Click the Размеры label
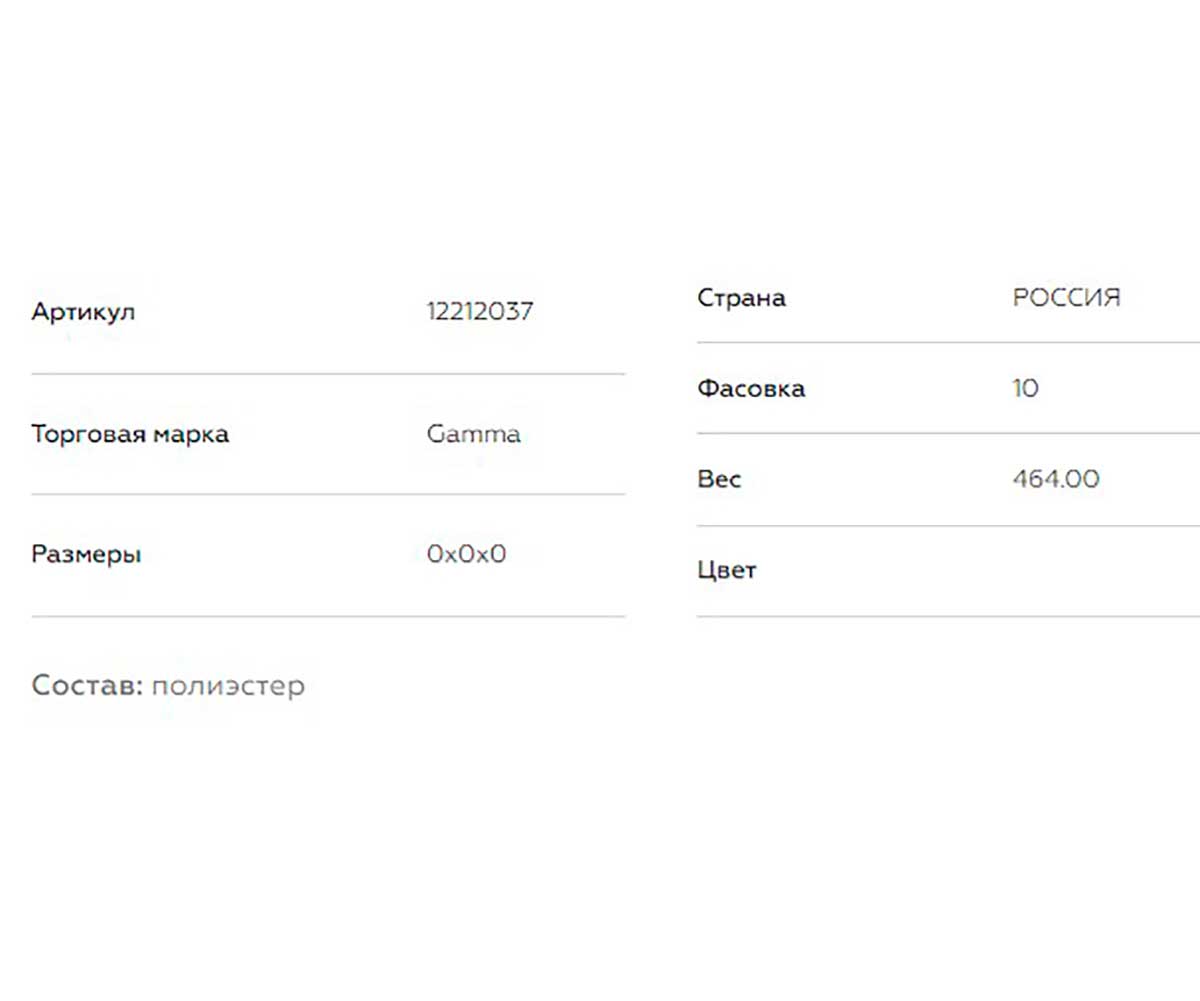Image resolution: width=1200 pixels, height=1001 pixels. (86, 555)
